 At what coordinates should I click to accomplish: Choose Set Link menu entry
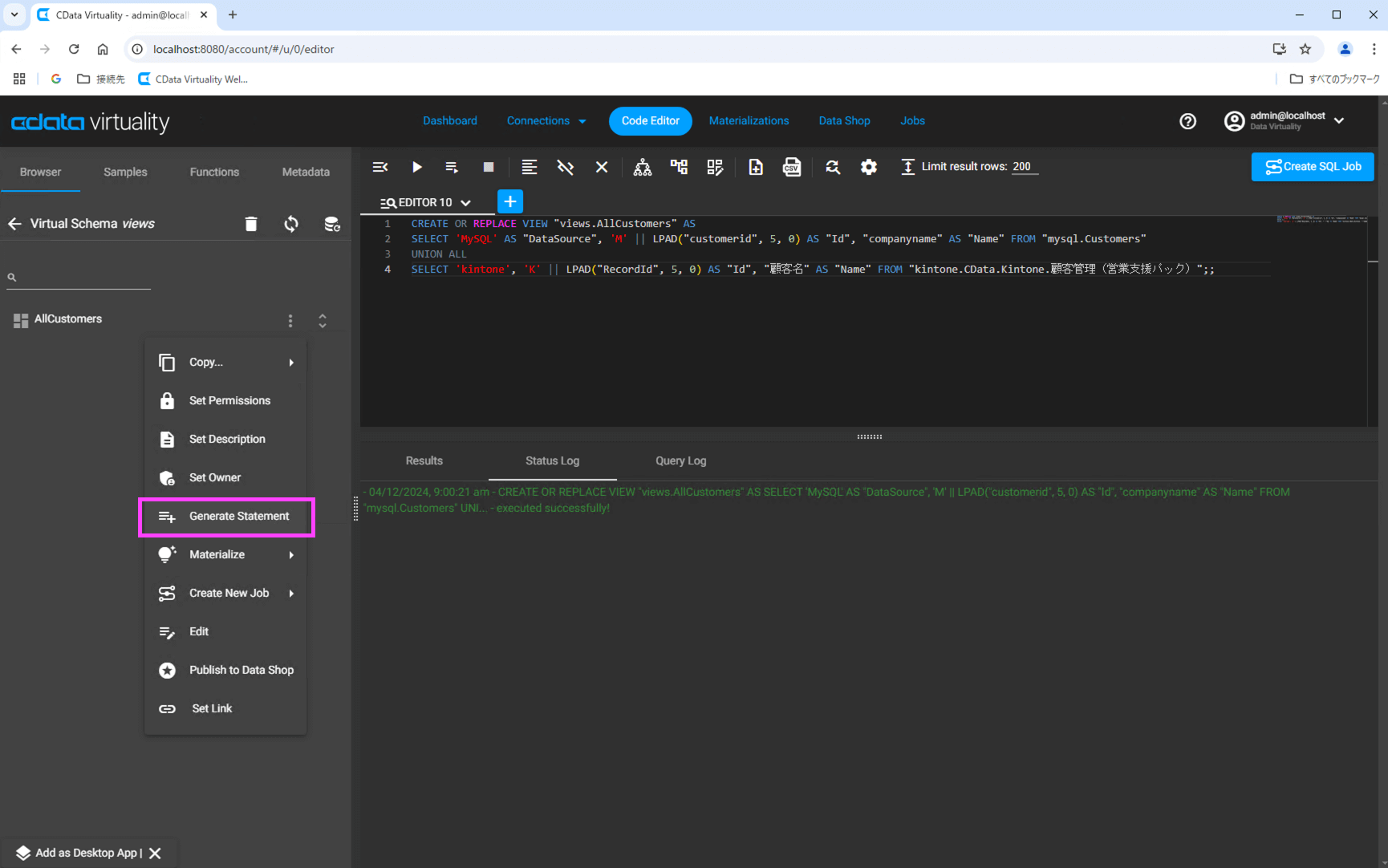tap(225, 709)
